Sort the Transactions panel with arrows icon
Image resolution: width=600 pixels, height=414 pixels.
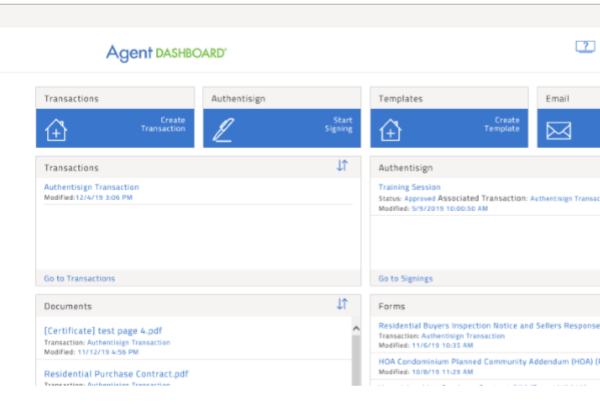342,165
